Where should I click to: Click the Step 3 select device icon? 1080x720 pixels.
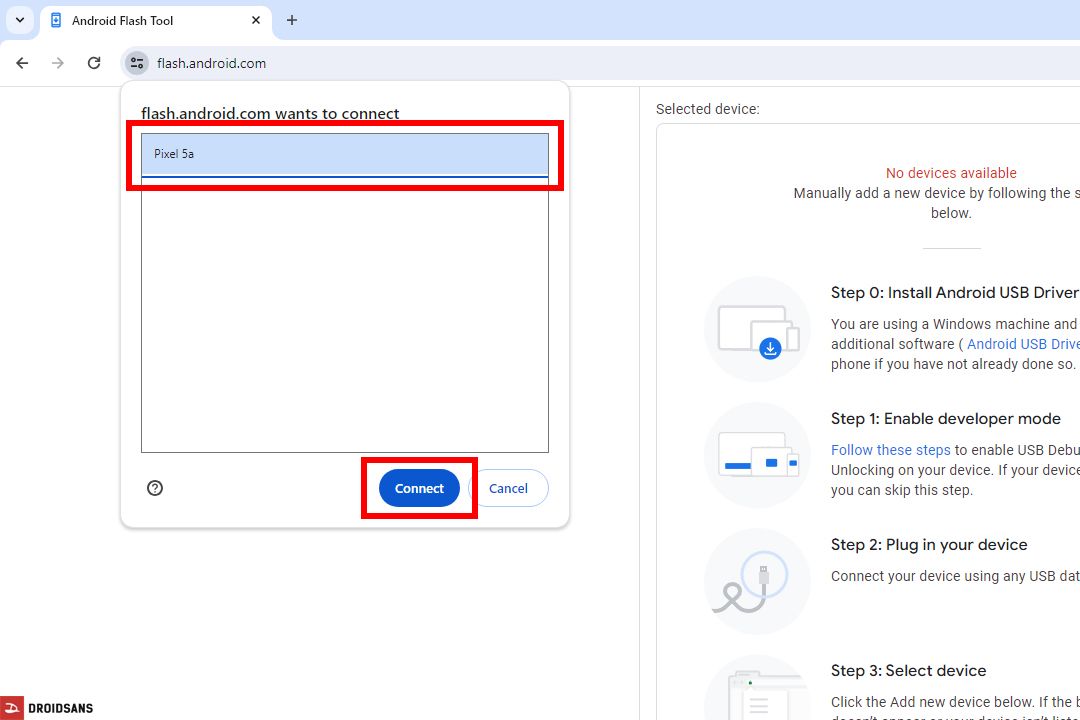(x=757, y=699)
